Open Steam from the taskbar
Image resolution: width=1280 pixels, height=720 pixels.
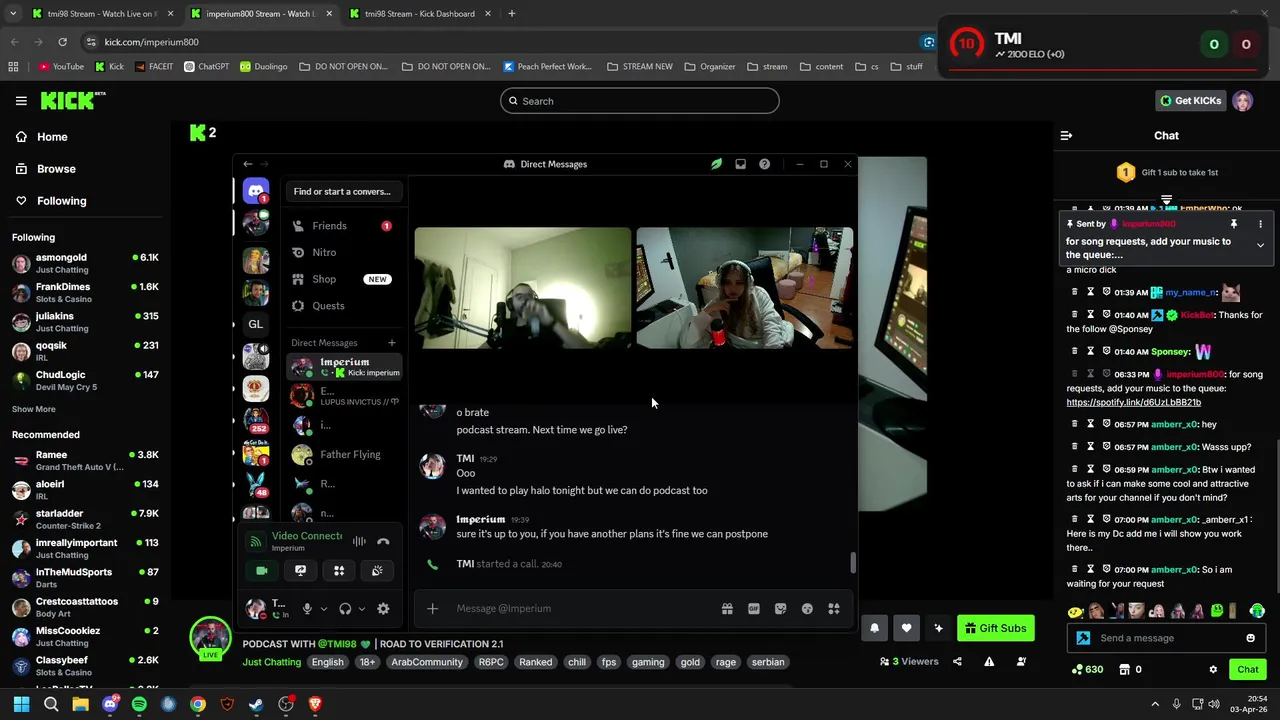click(256, 704)
